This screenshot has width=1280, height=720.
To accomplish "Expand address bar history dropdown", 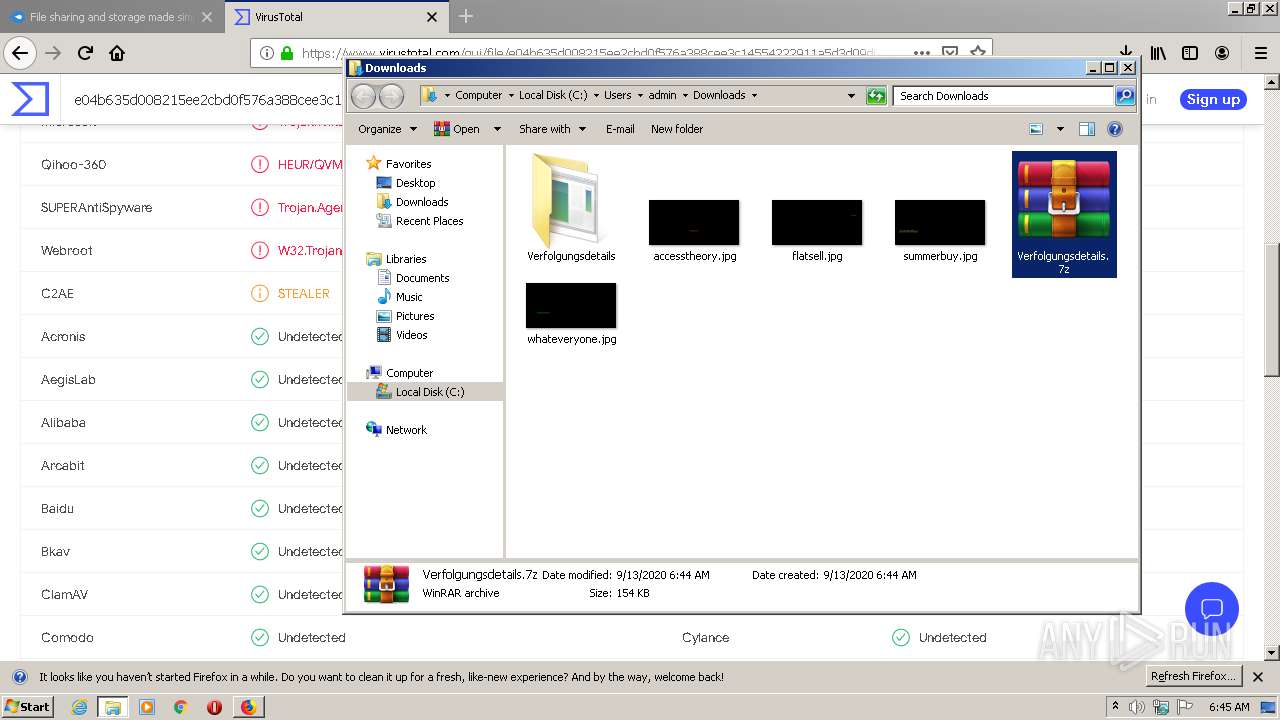I will coord(851,96).
